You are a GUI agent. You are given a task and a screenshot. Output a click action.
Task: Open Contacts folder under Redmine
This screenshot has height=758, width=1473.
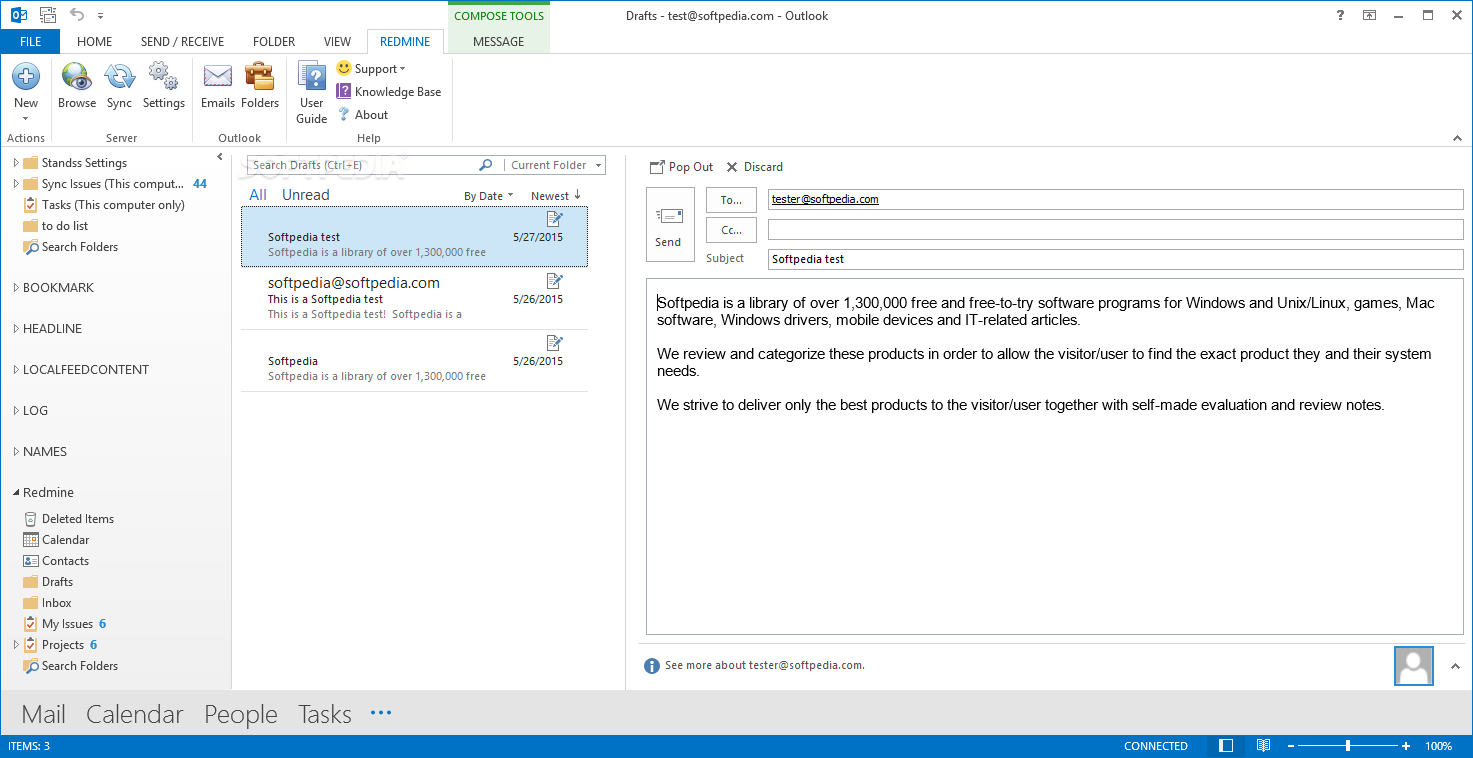coord(56,561)
